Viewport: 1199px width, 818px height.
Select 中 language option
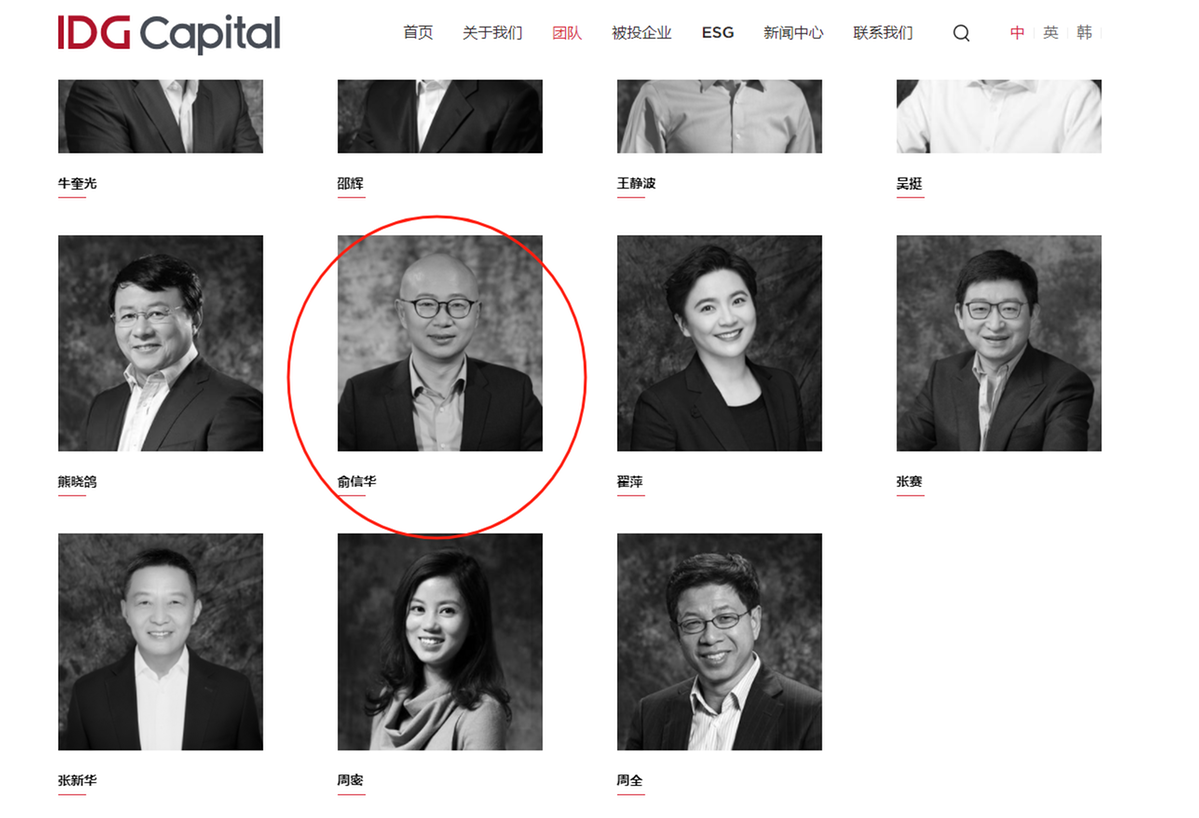[1017, 32]
